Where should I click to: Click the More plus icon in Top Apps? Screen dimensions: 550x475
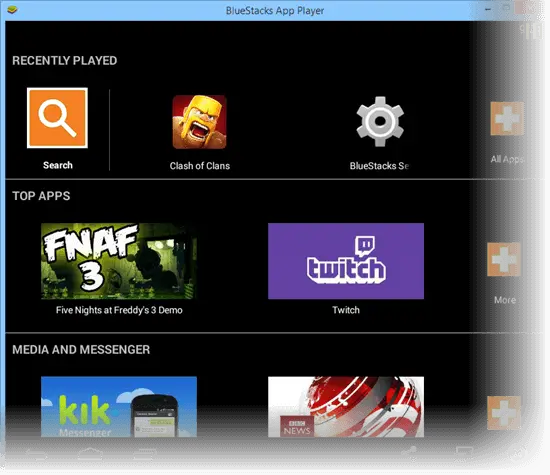(504, 259)
